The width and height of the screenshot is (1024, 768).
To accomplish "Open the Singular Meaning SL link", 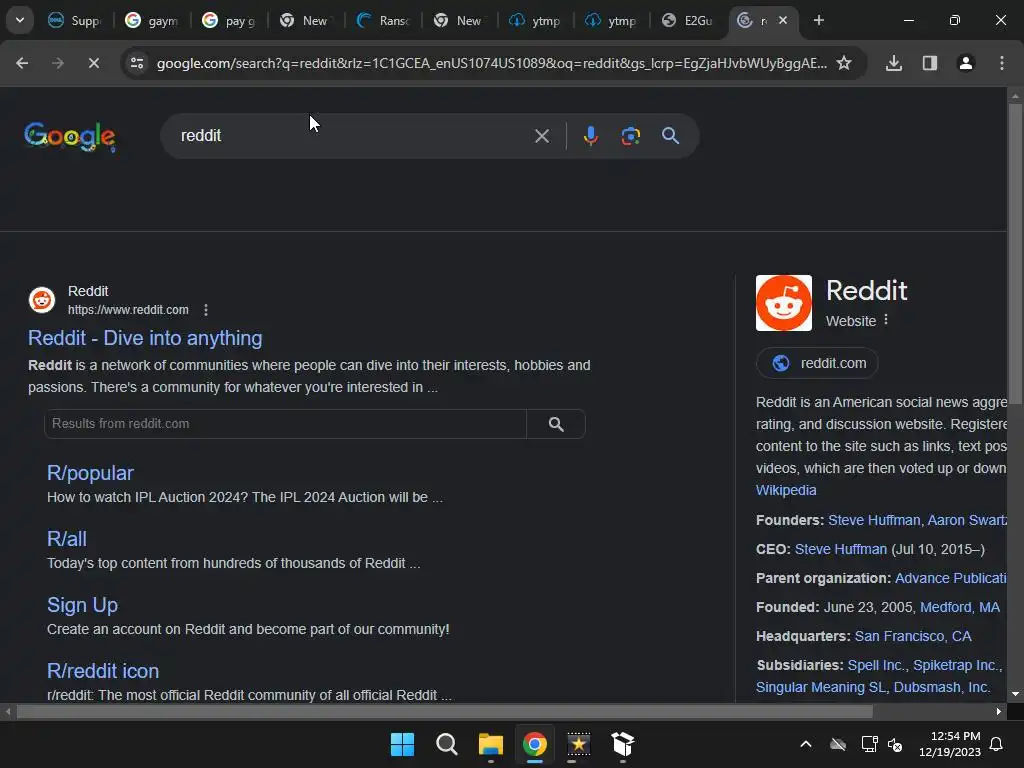I will (x=821, y=687).
